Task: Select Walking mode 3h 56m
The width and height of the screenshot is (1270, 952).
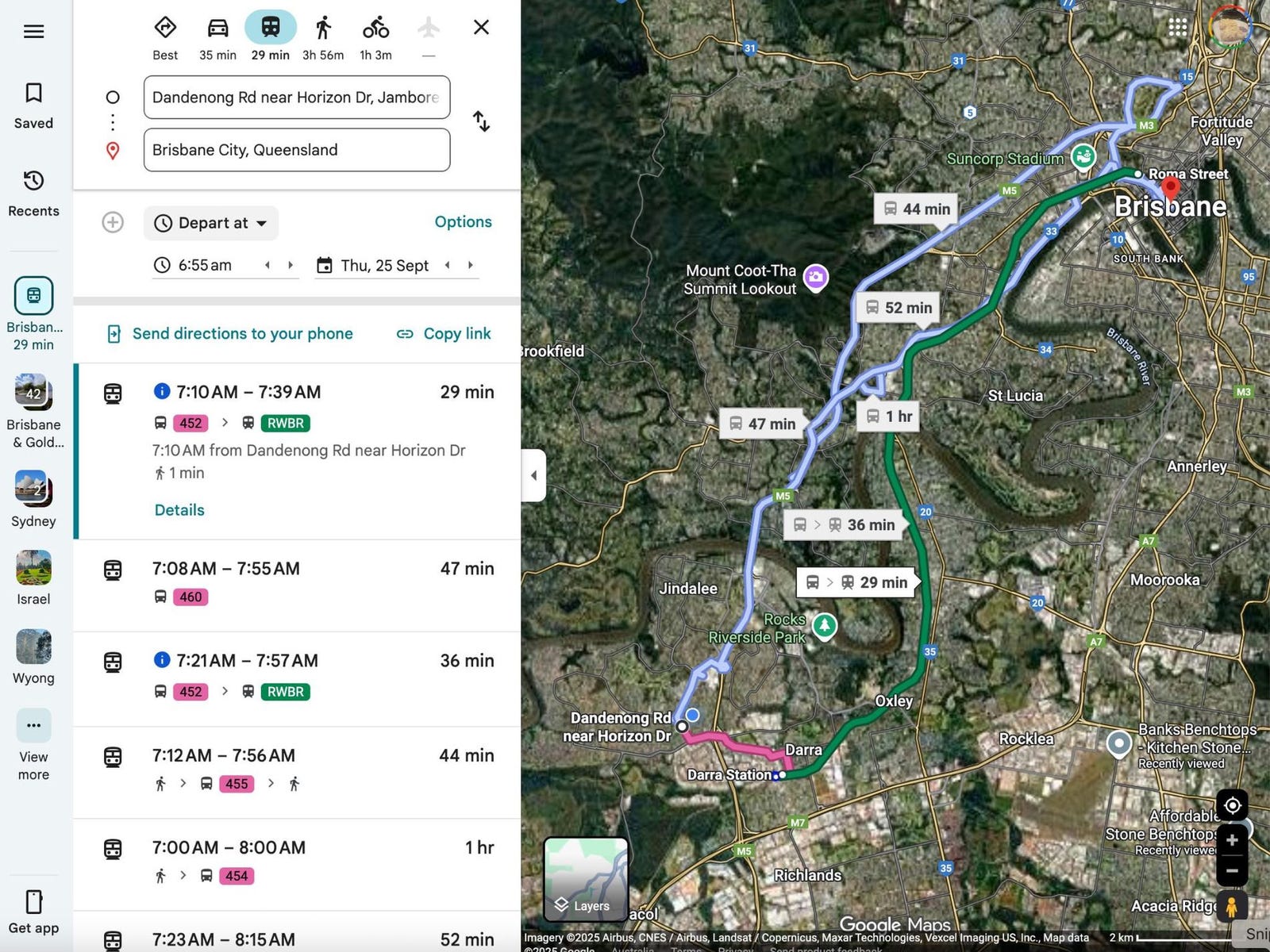Action: [x=323, y=37]
